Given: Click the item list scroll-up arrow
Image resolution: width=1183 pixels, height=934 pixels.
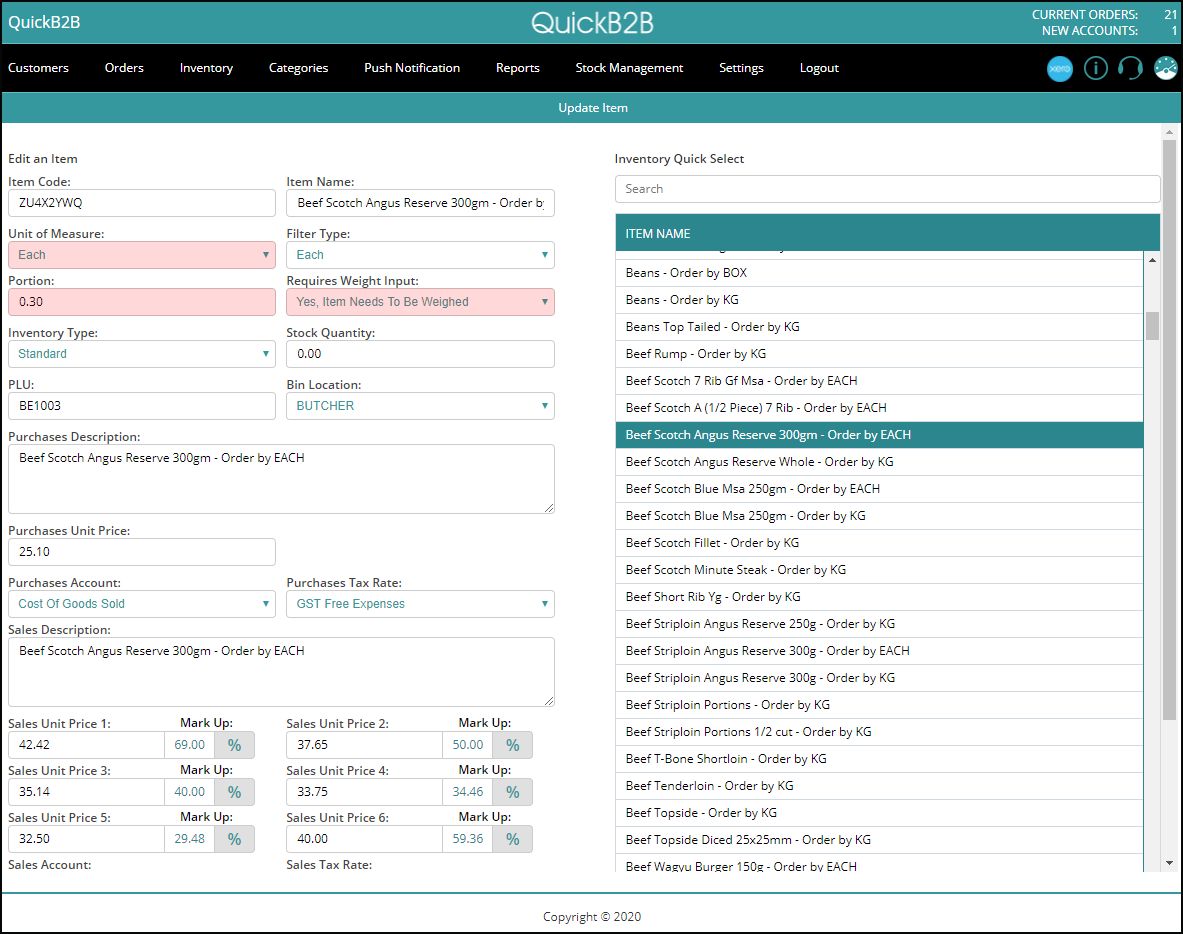Looking at the screenshot, I should pyautogui.click(x=1152, y=260).
